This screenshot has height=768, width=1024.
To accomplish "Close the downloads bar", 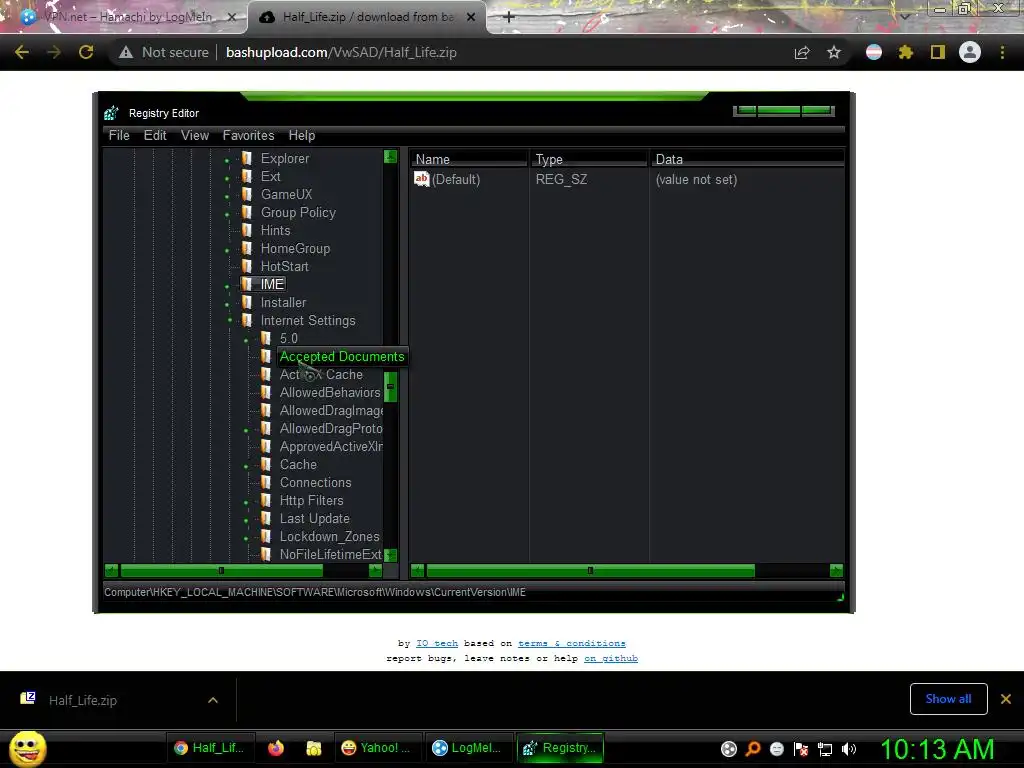I will point(1006,699).
